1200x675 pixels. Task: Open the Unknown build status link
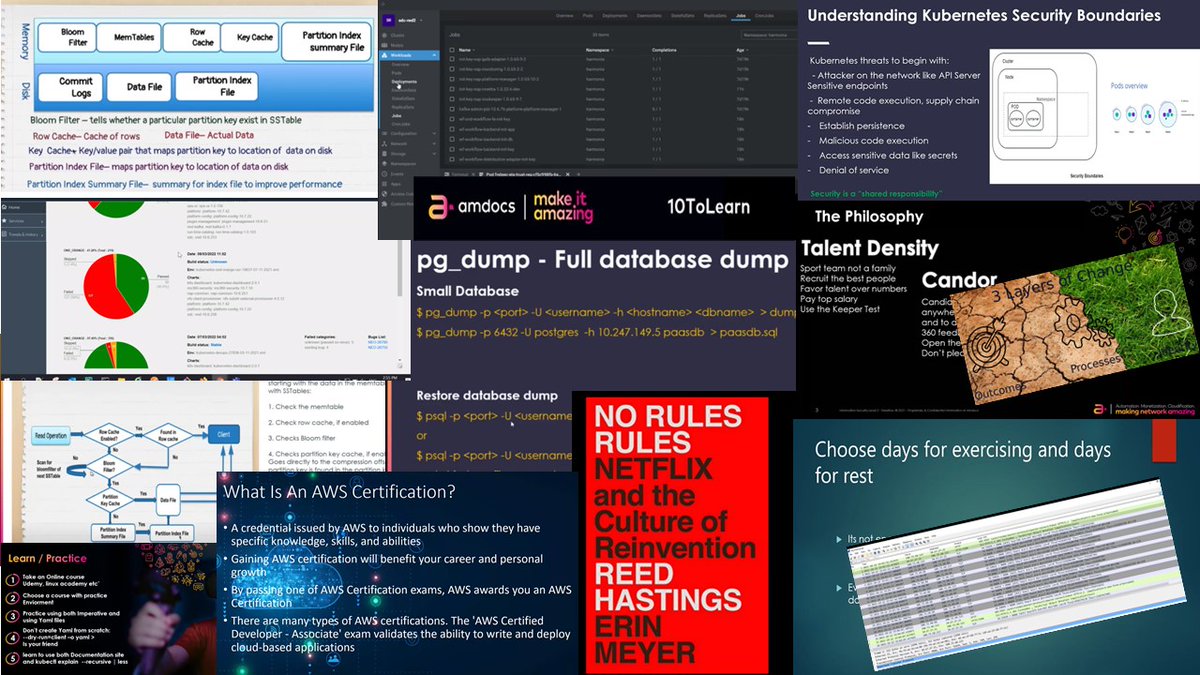pyautogui.click(x=218, y=262)
